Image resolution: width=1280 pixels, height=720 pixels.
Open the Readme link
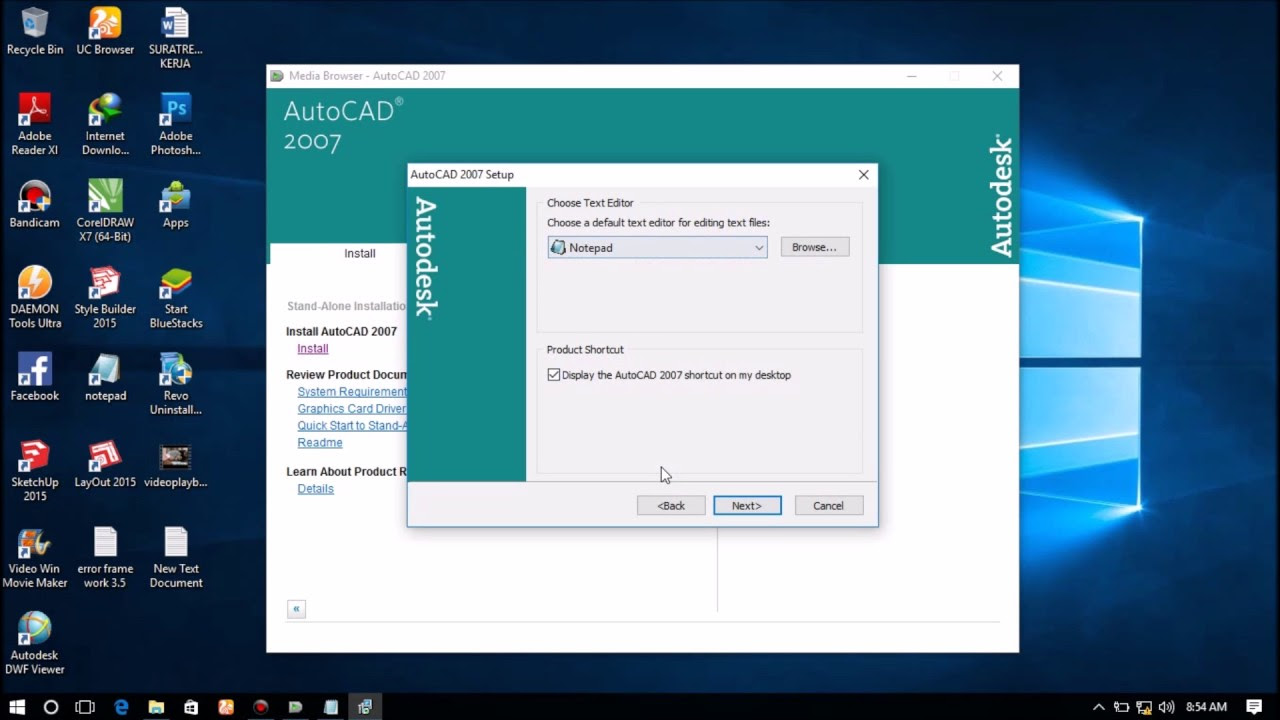320,443
